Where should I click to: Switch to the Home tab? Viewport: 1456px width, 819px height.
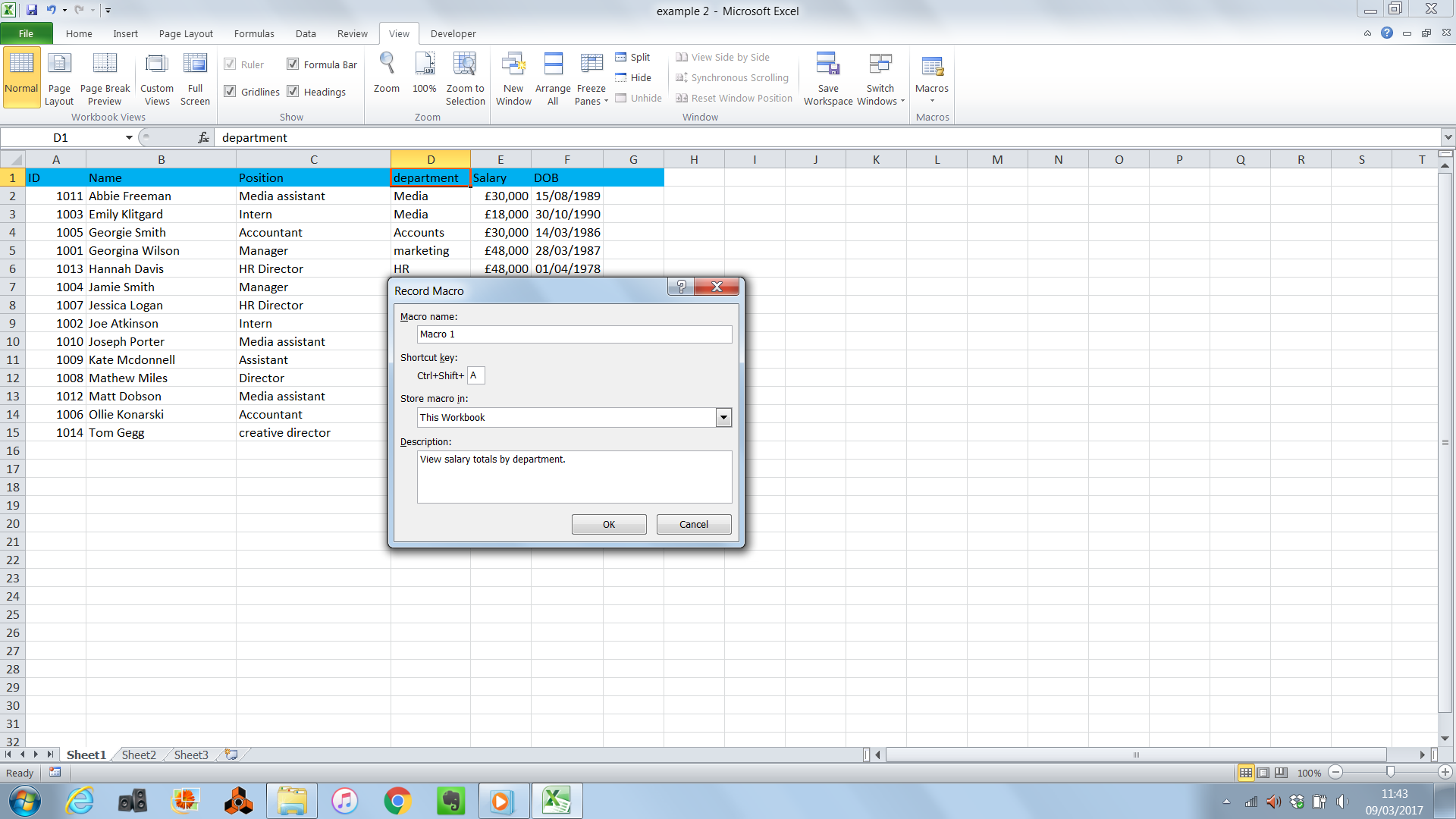pos(79,33)
